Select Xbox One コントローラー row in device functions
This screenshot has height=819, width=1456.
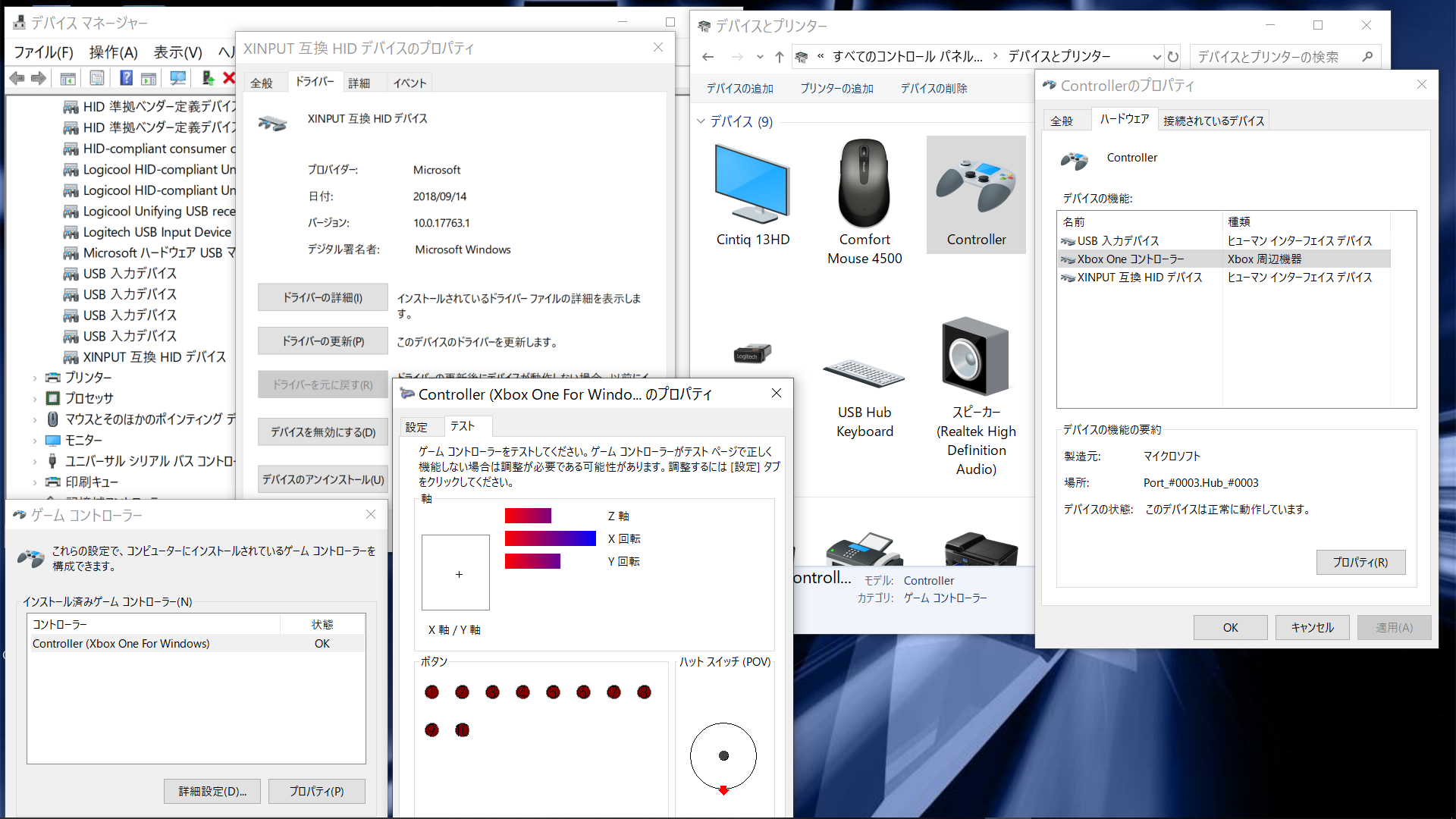pyautogui.click(x=1223, y=259)
